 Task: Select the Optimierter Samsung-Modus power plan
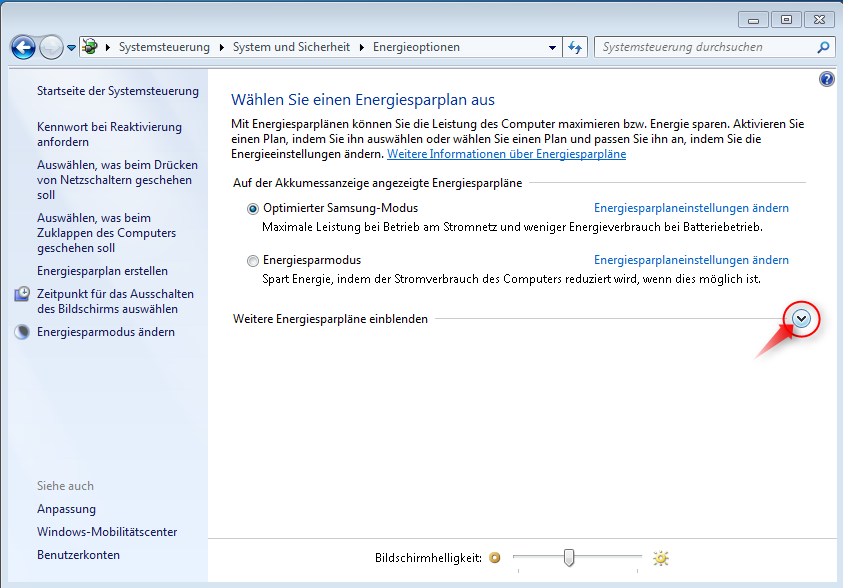[x=253, y=209]
